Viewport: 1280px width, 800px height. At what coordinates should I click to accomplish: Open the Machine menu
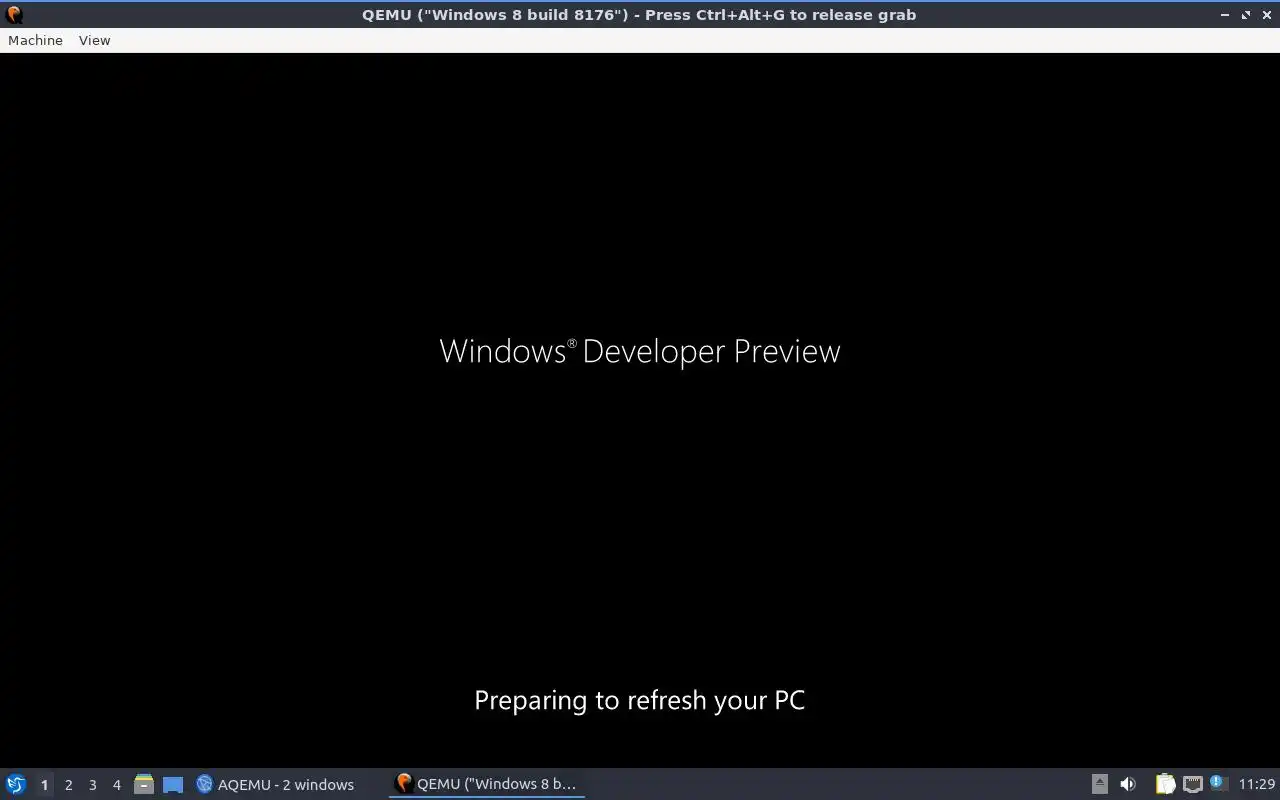(x=35, y=40)
